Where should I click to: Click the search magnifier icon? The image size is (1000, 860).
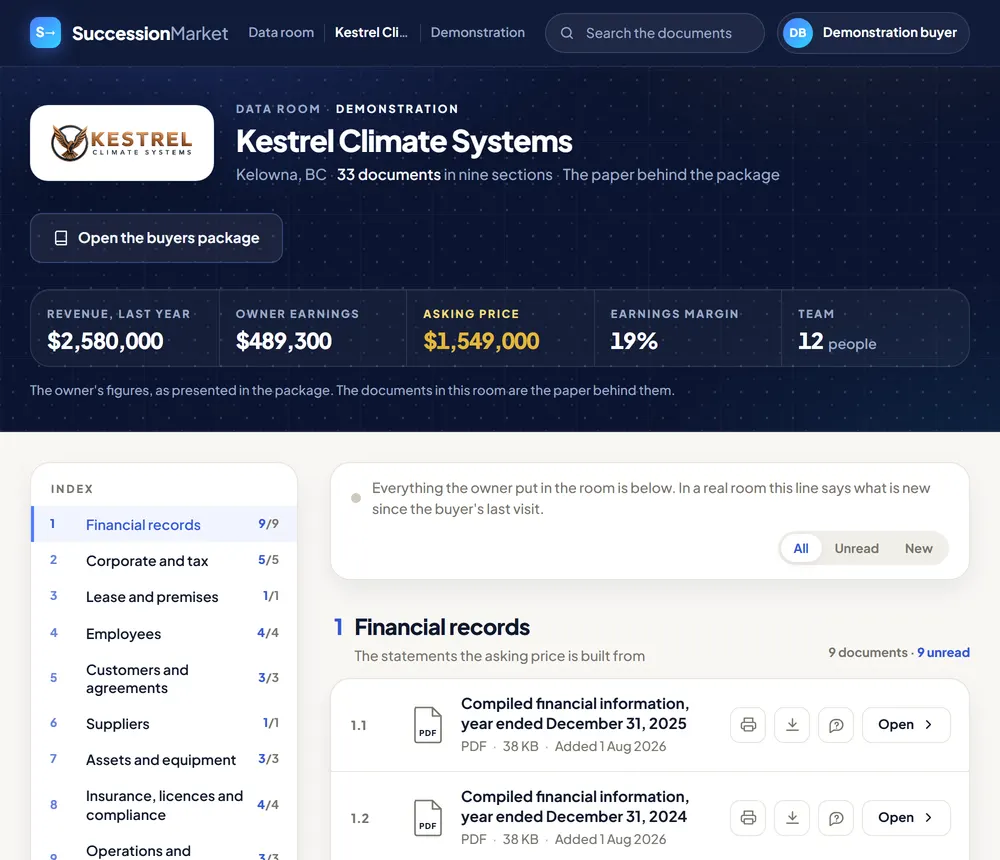tap(566, 33)
